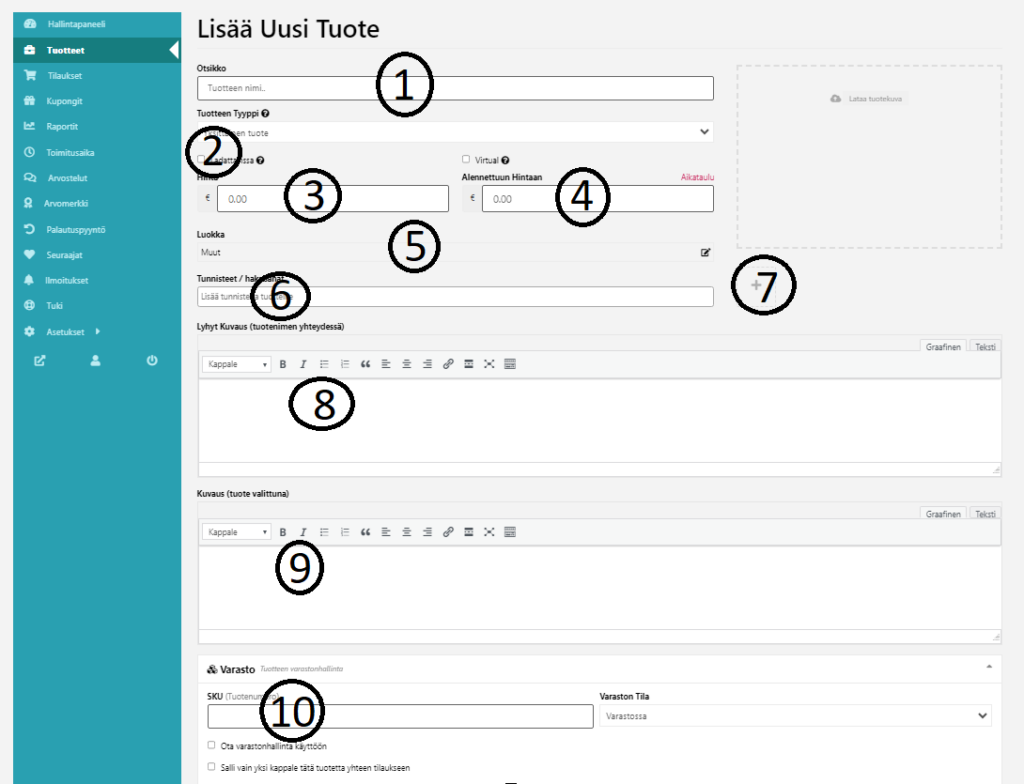Click the Aikataulu link
1024x784 pixels.
tap(696, 177)
